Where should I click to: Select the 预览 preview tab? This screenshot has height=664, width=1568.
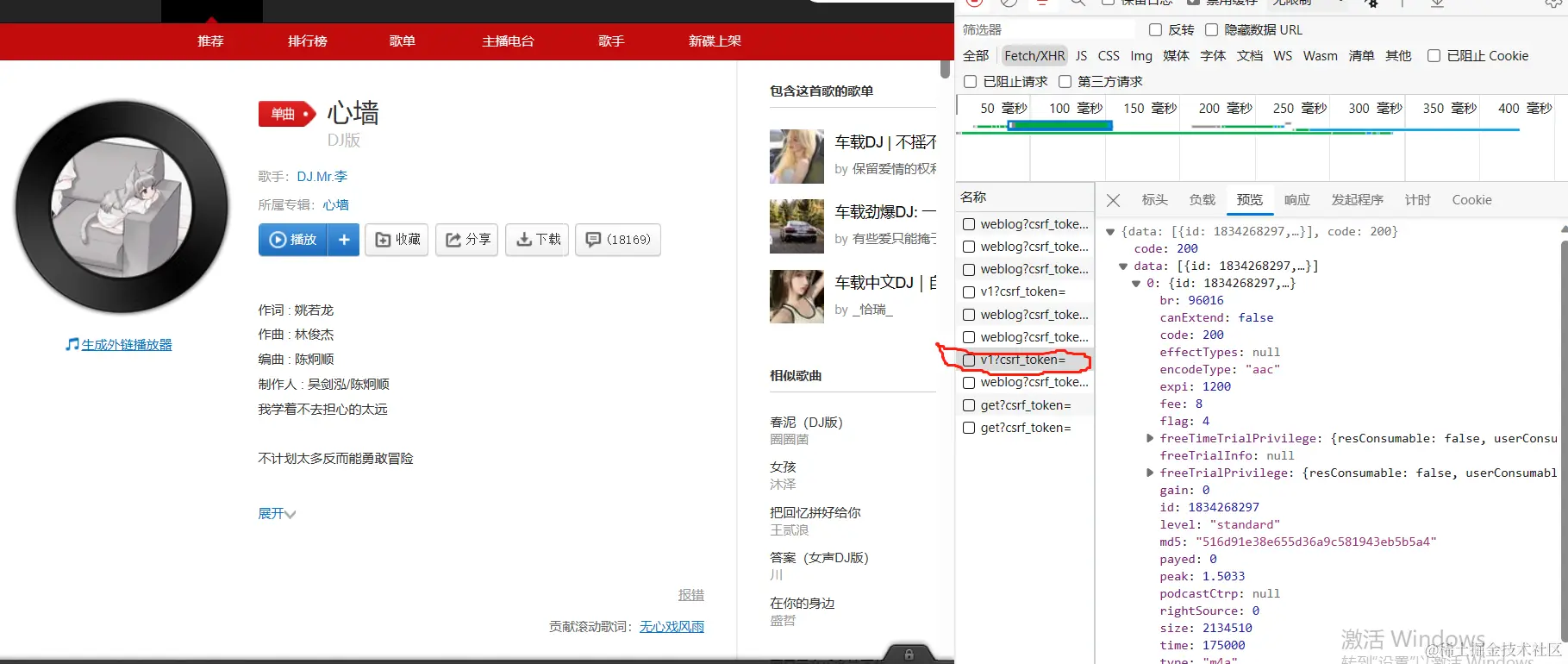[x=1249, y=200]
